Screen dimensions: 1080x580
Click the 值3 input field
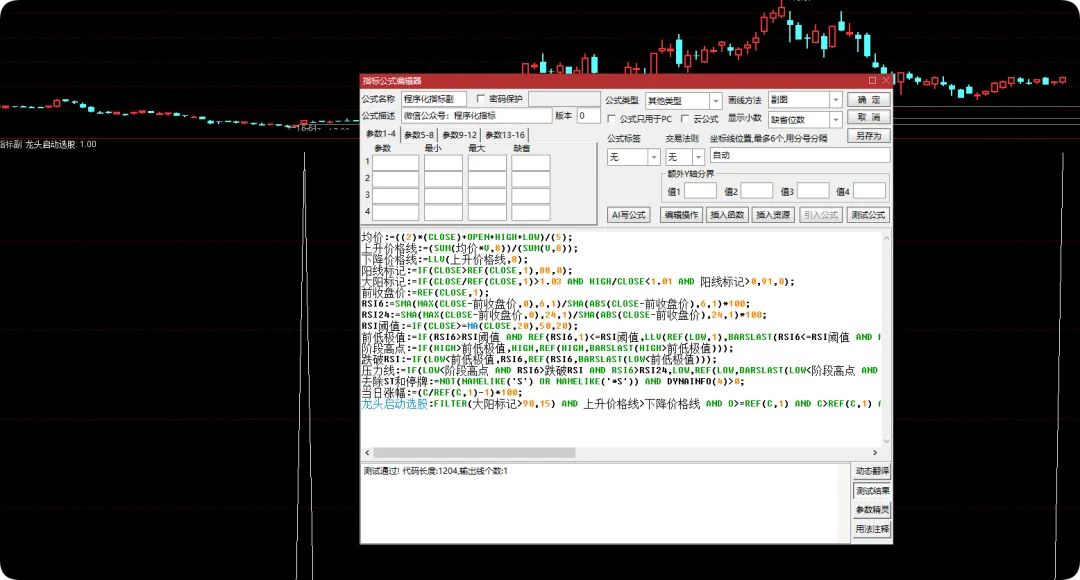point(813,191)
